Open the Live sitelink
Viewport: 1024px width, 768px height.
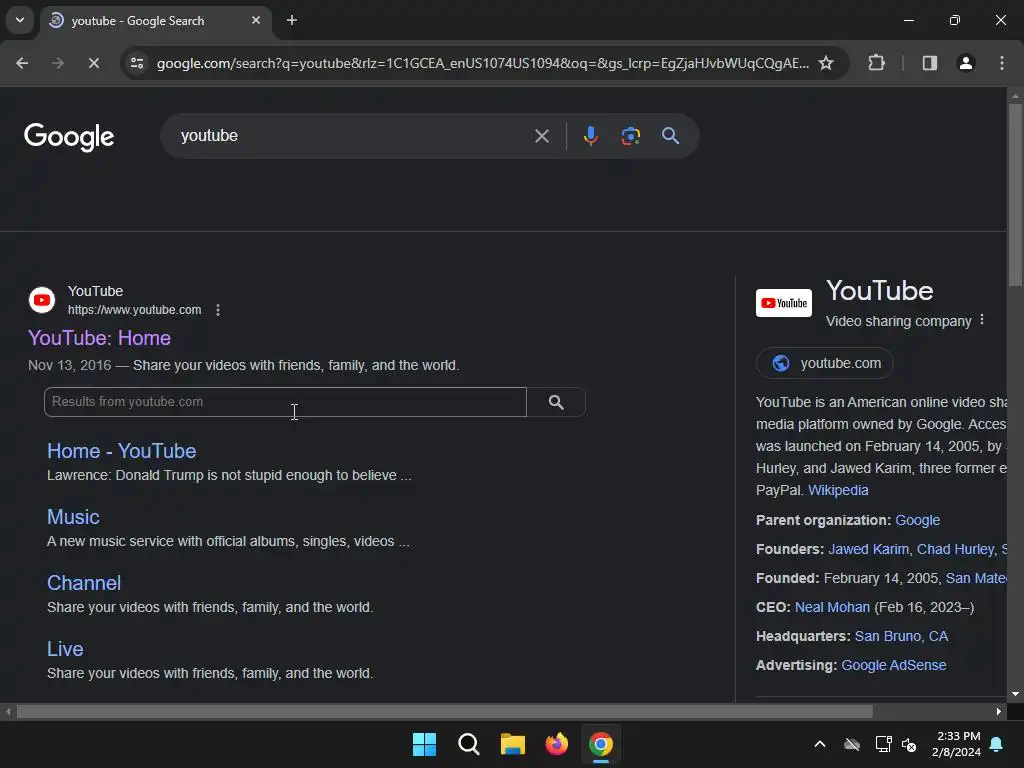pyautogui.click(x=65, y=648)
